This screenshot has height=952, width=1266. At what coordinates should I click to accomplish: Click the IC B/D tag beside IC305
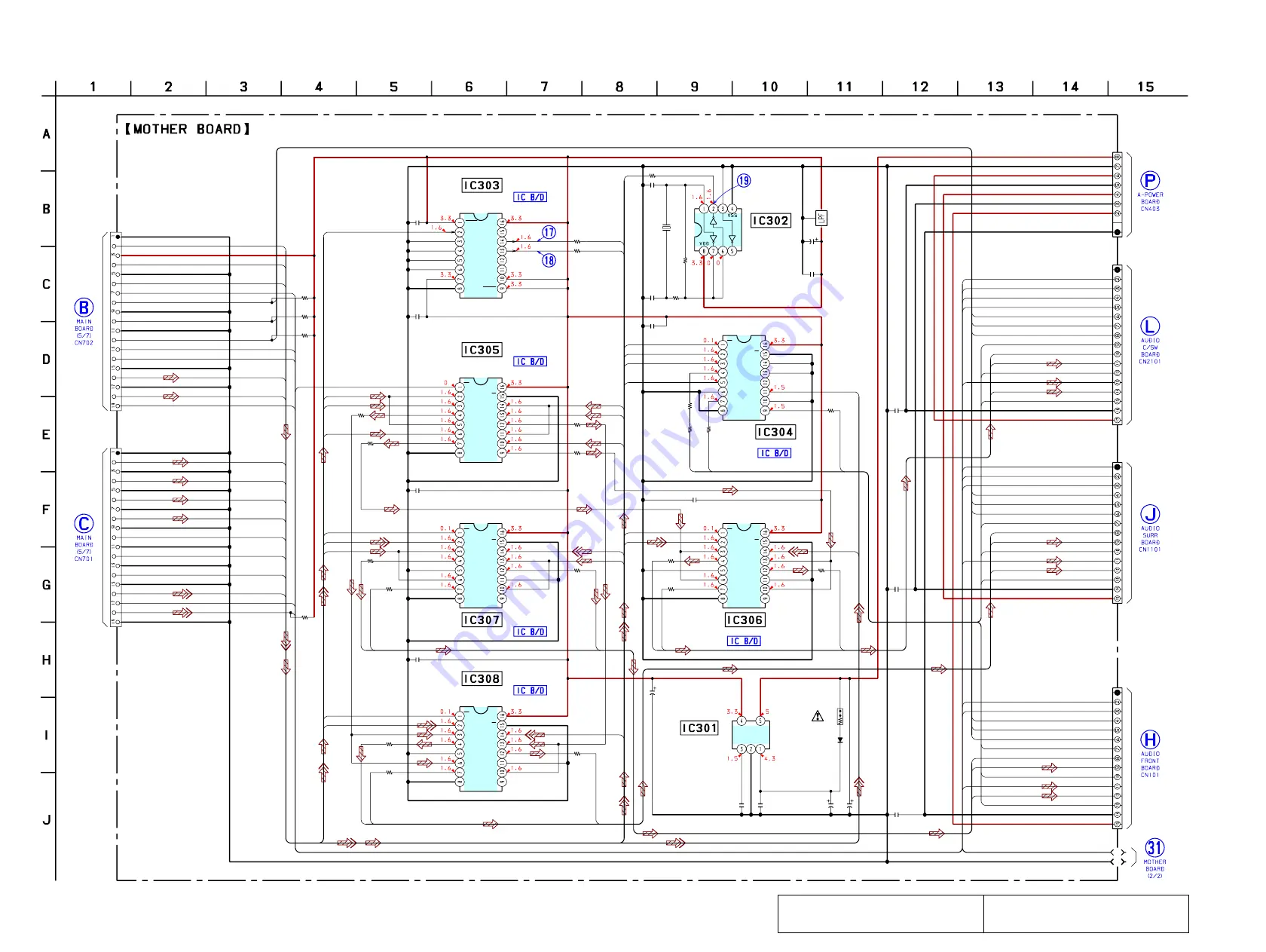coord(531,362)
